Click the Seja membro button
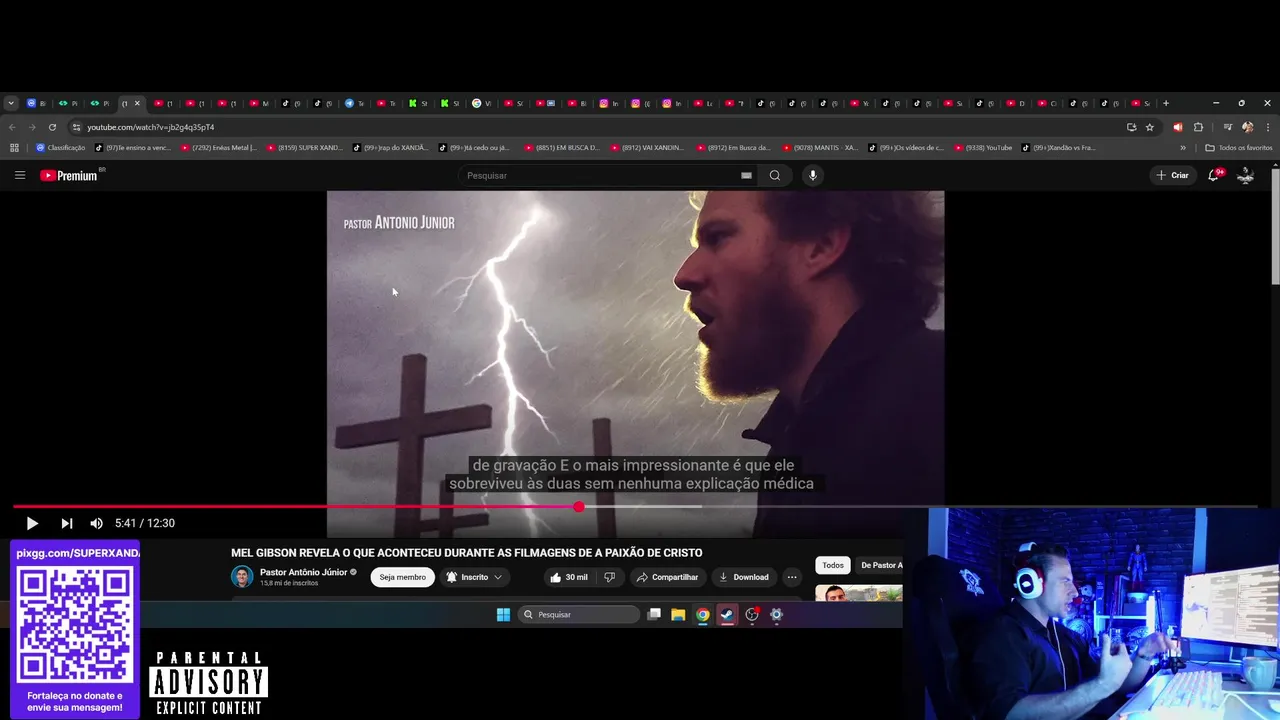Viewport: 1280px width, 720px height. tap(402, 577)
